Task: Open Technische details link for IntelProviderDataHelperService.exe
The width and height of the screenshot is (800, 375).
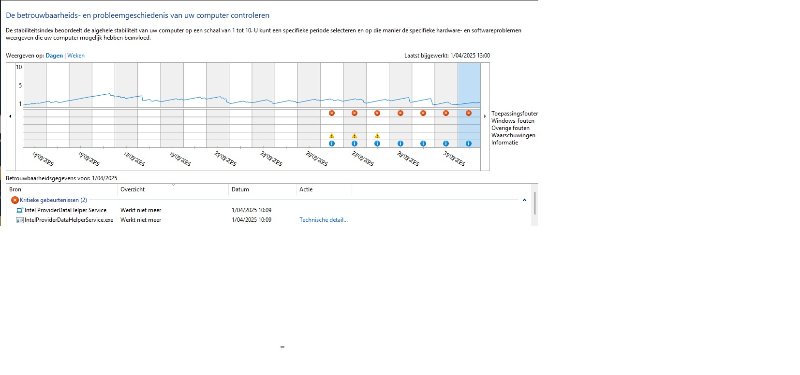Action: pyautogui.click(x=323, y=220)
